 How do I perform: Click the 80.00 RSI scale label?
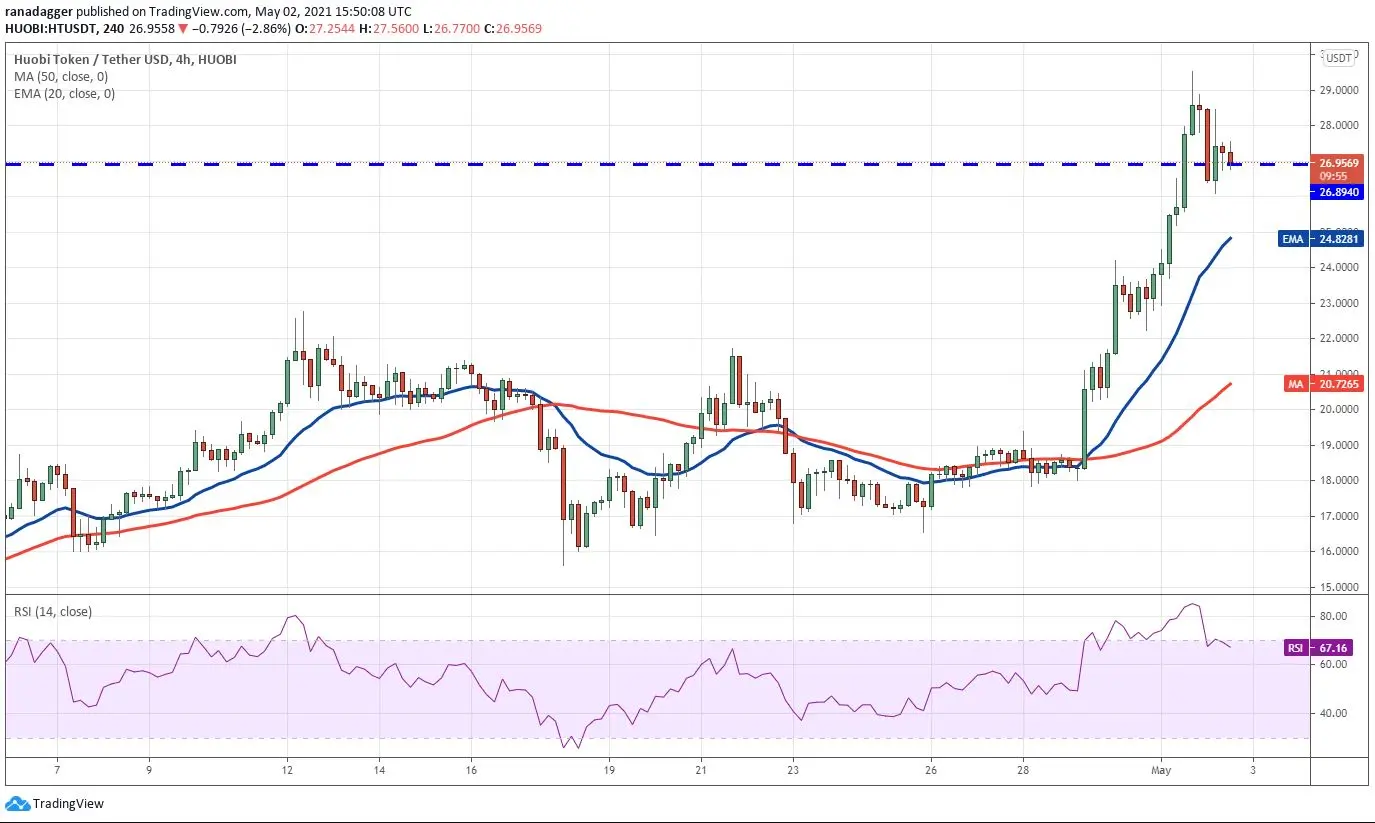click(x=1332, y=616)
